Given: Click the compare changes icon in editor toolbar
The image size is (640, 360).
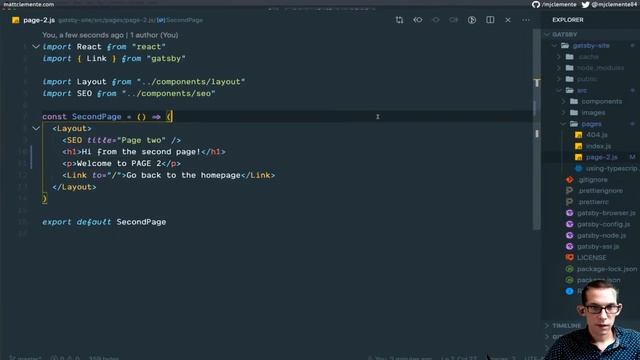Looking at the screenshot, I should click(x=399, y=20).
